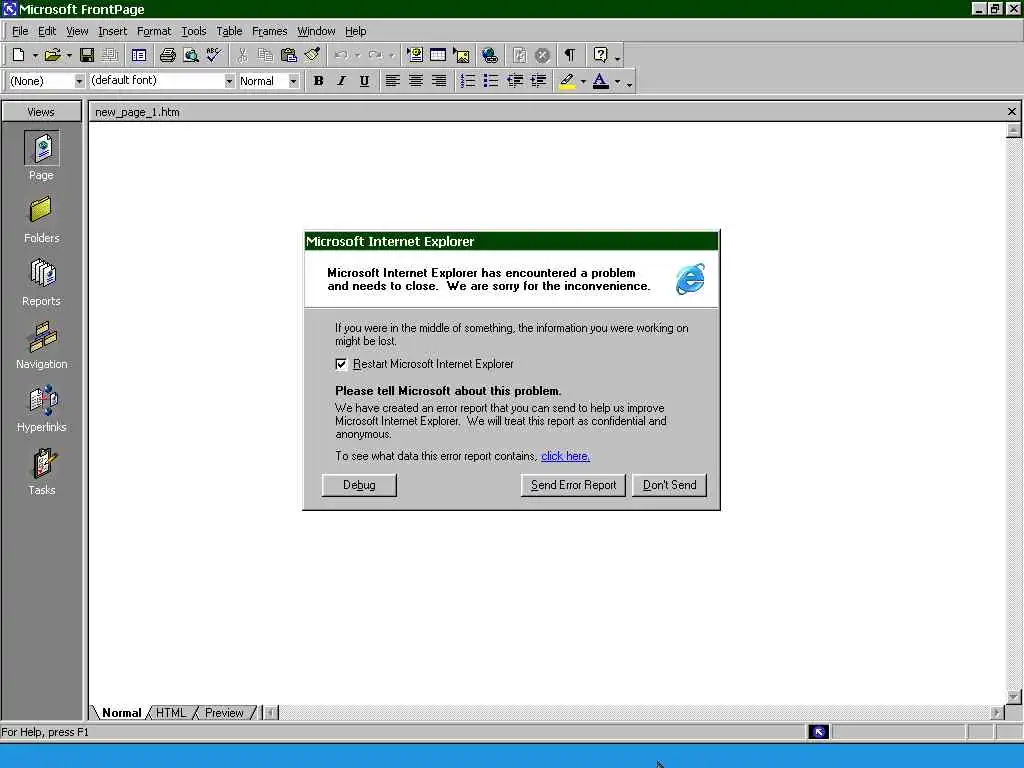
Task: Click the Insert Component icon
Action: pyautogui.click(x=415, y=56)
